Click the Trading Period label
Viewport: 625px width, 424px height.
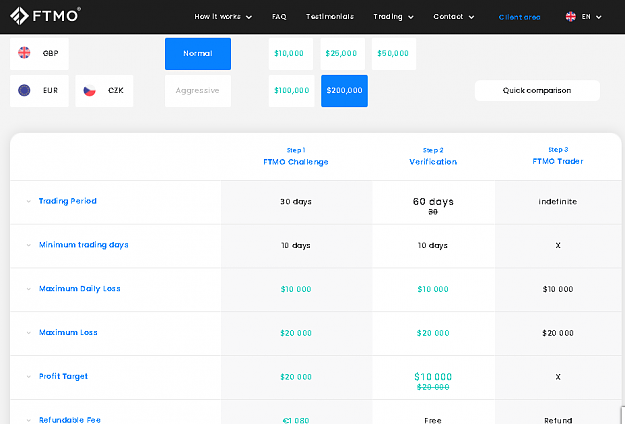click(x=67, y=201)
